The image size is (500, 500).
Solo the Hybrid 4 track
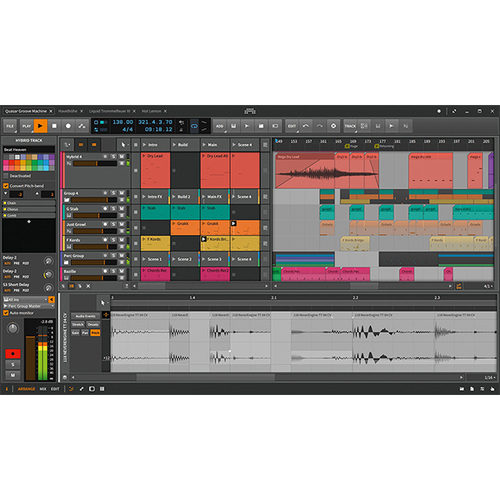pyautogui.click(x=113, y=156)
